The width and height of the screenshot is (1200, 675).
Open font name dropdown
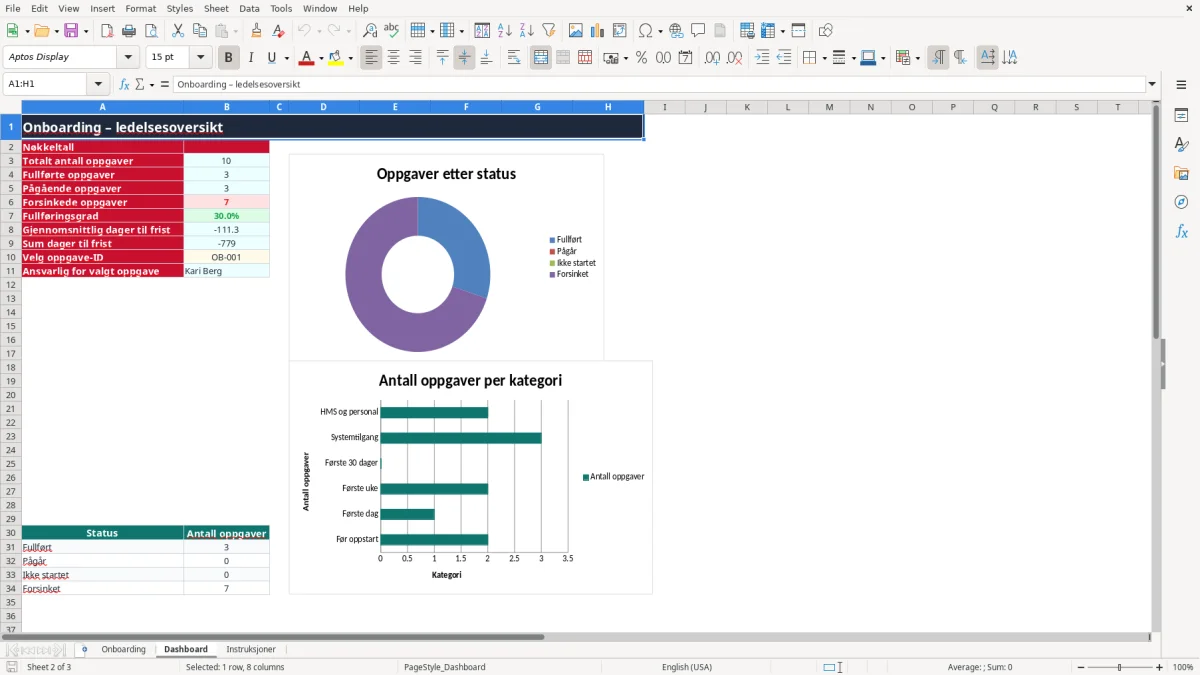click(128, 58)
